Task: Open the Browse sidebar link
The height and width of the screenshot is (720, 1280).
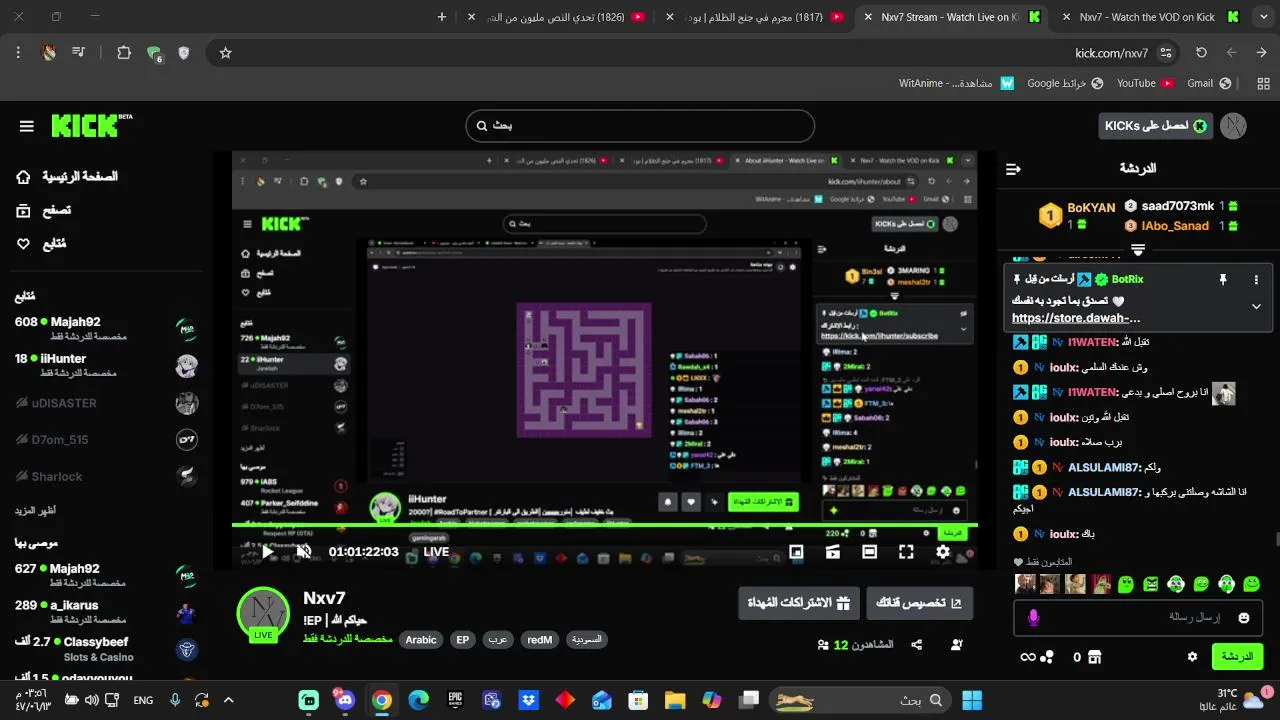Action: 44,210
